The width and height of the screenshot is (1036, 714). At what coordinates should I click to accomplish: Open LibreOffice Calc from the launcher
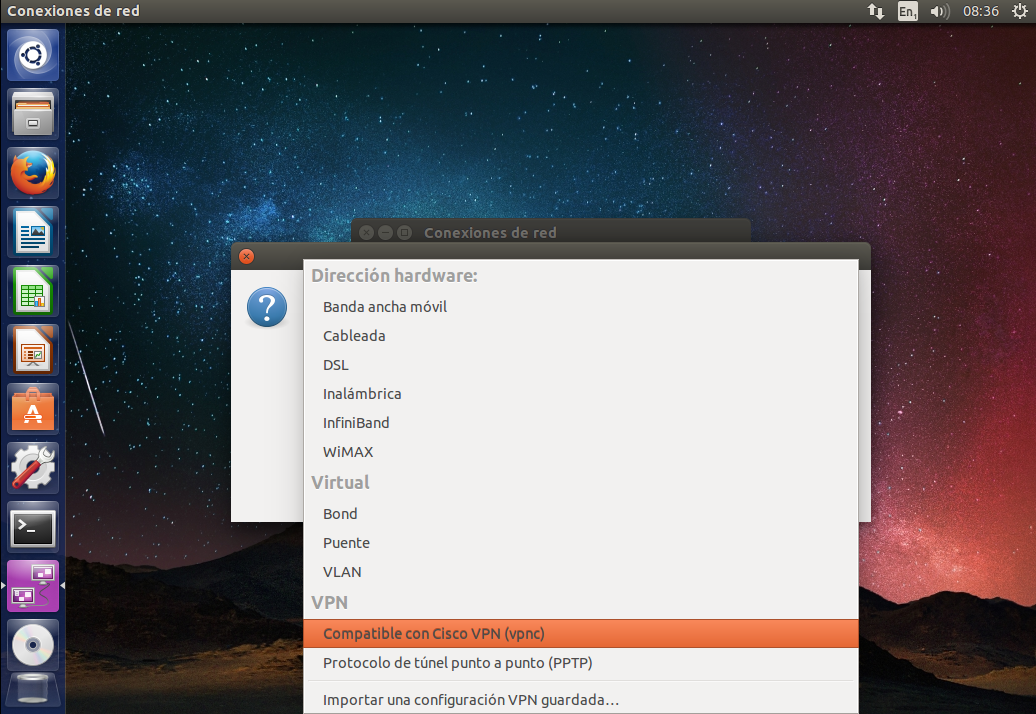click(33, 291)
